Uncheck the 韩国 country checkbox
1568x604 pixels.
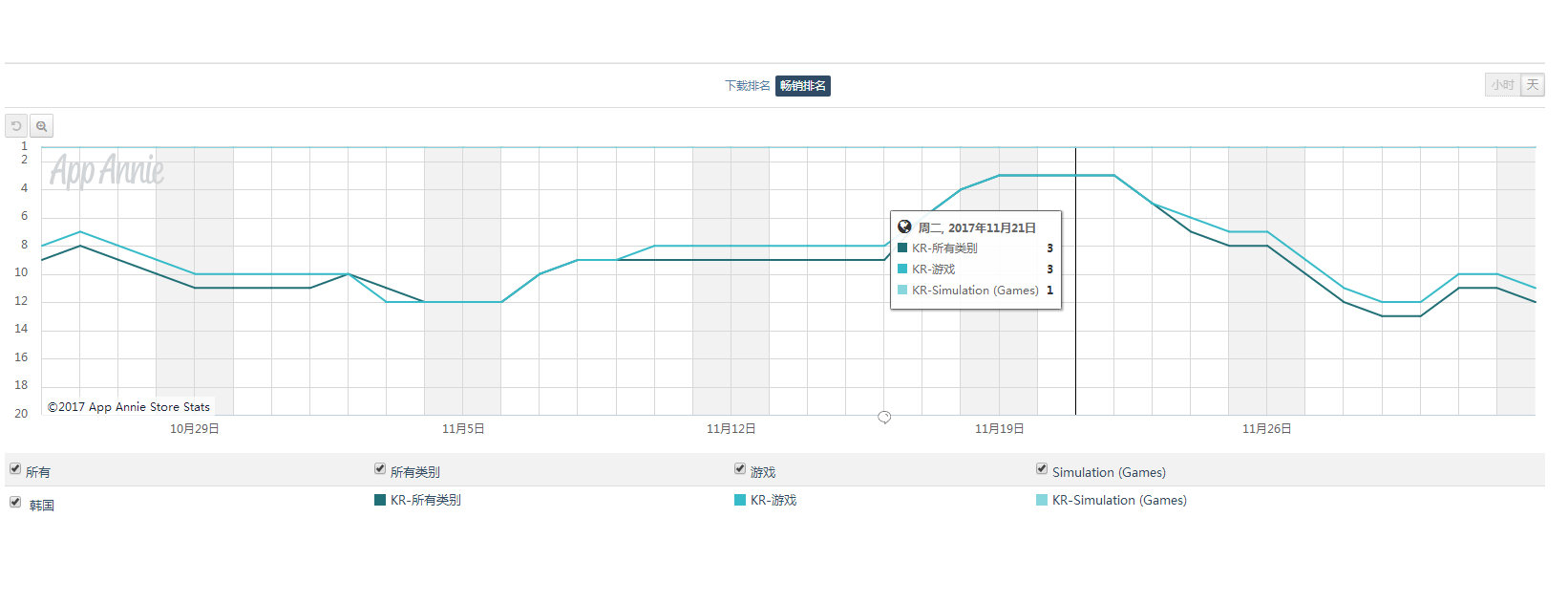(15, 502)
